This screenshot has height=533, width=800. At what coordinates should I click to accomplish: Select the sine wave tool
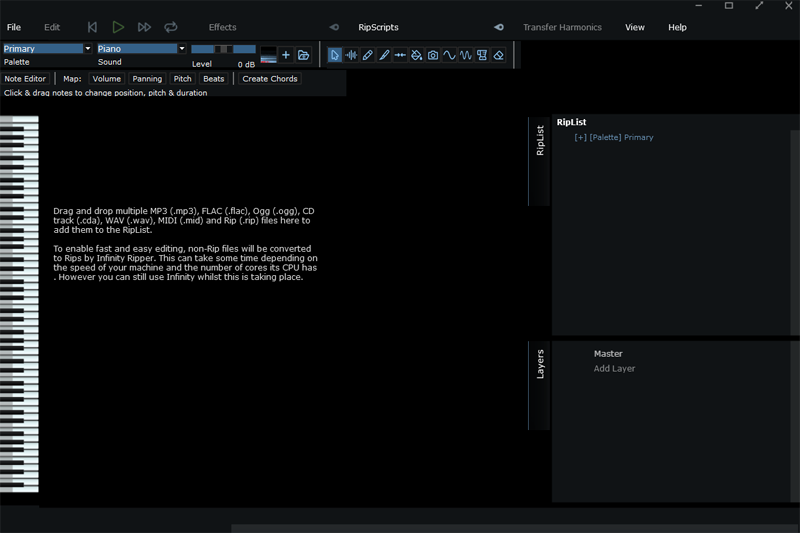click(449, 55)
